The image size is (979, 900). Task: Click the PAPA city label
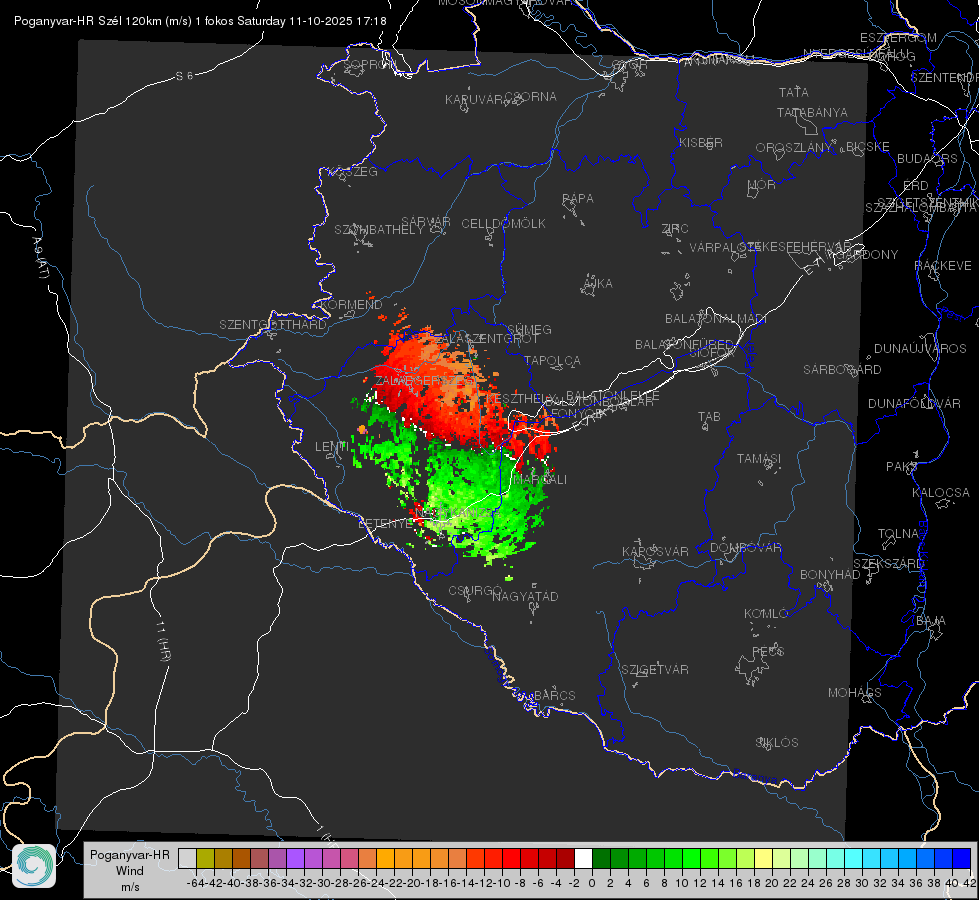click(x=578, y=199)
